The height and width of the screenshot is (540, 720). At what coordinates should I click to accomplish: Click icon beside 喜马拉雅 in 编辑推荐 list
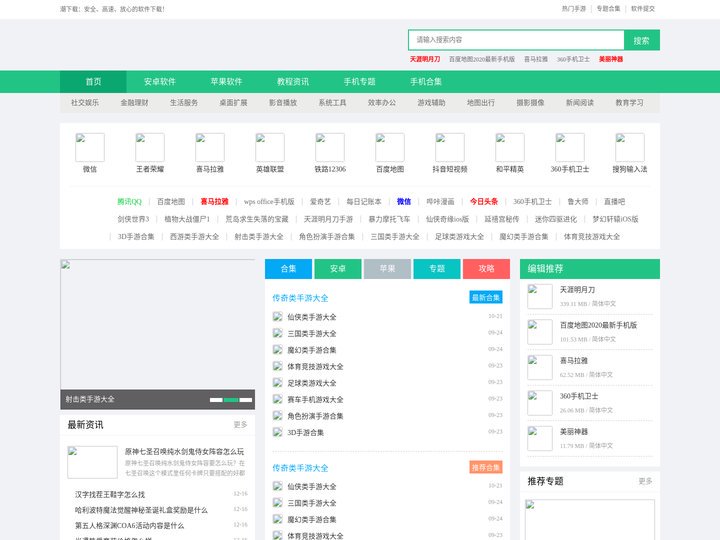tap(540, 367)
